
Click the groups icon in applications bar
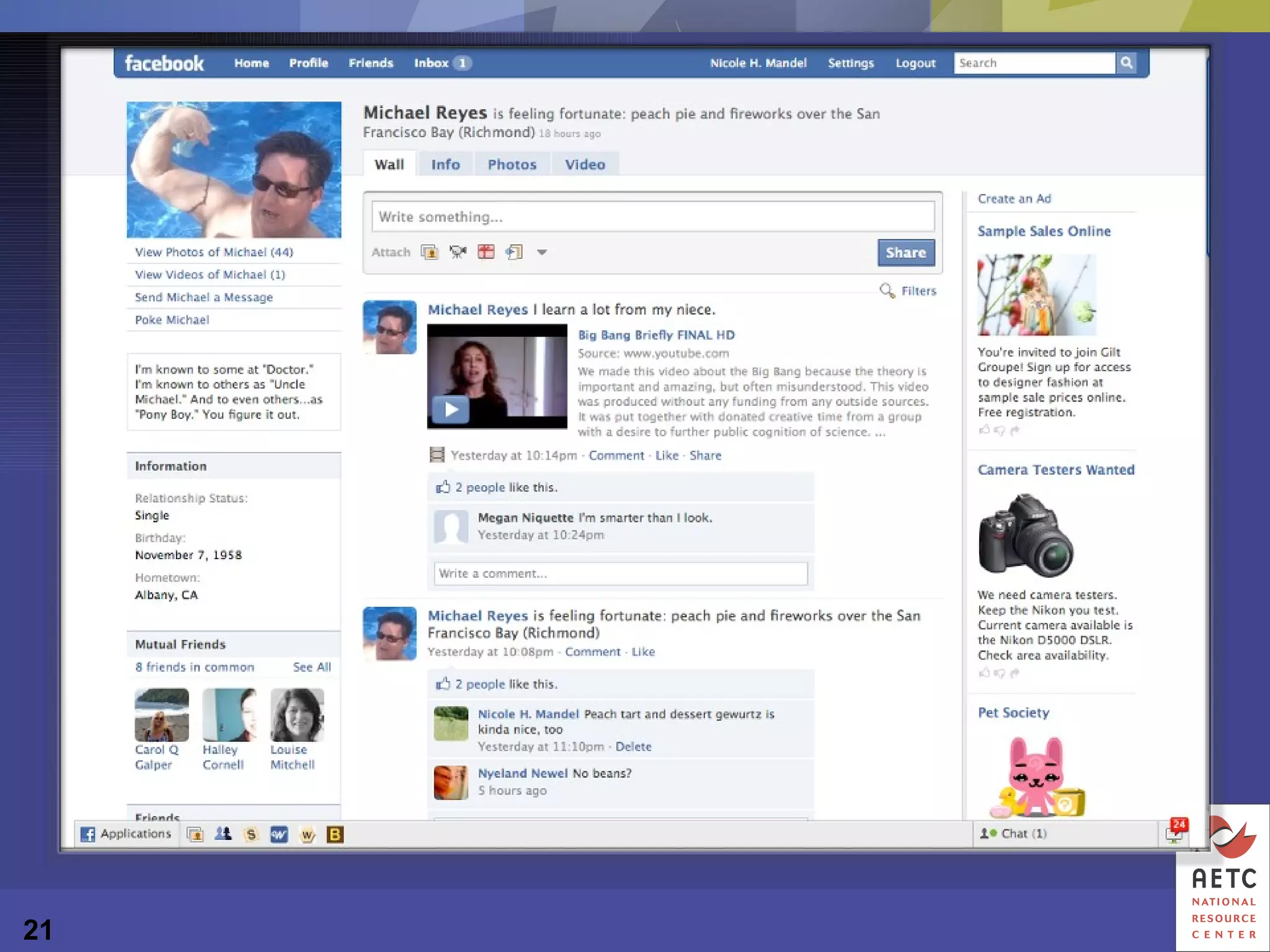coord(223,835)
